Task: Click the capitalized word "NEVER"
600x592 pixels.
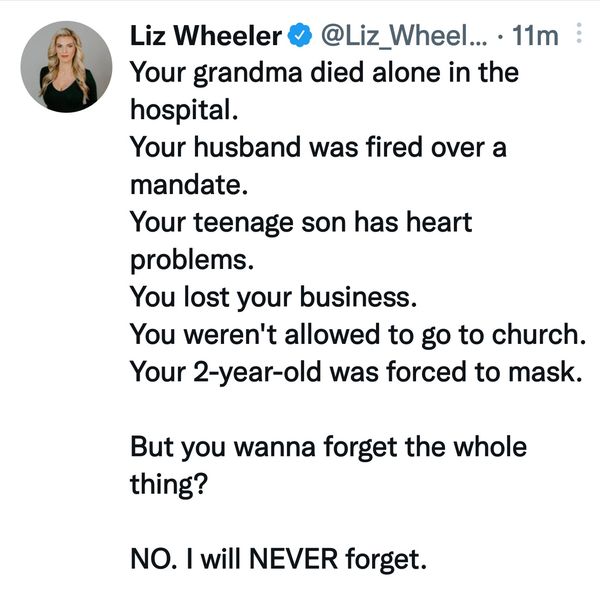Action: point(293,559)
